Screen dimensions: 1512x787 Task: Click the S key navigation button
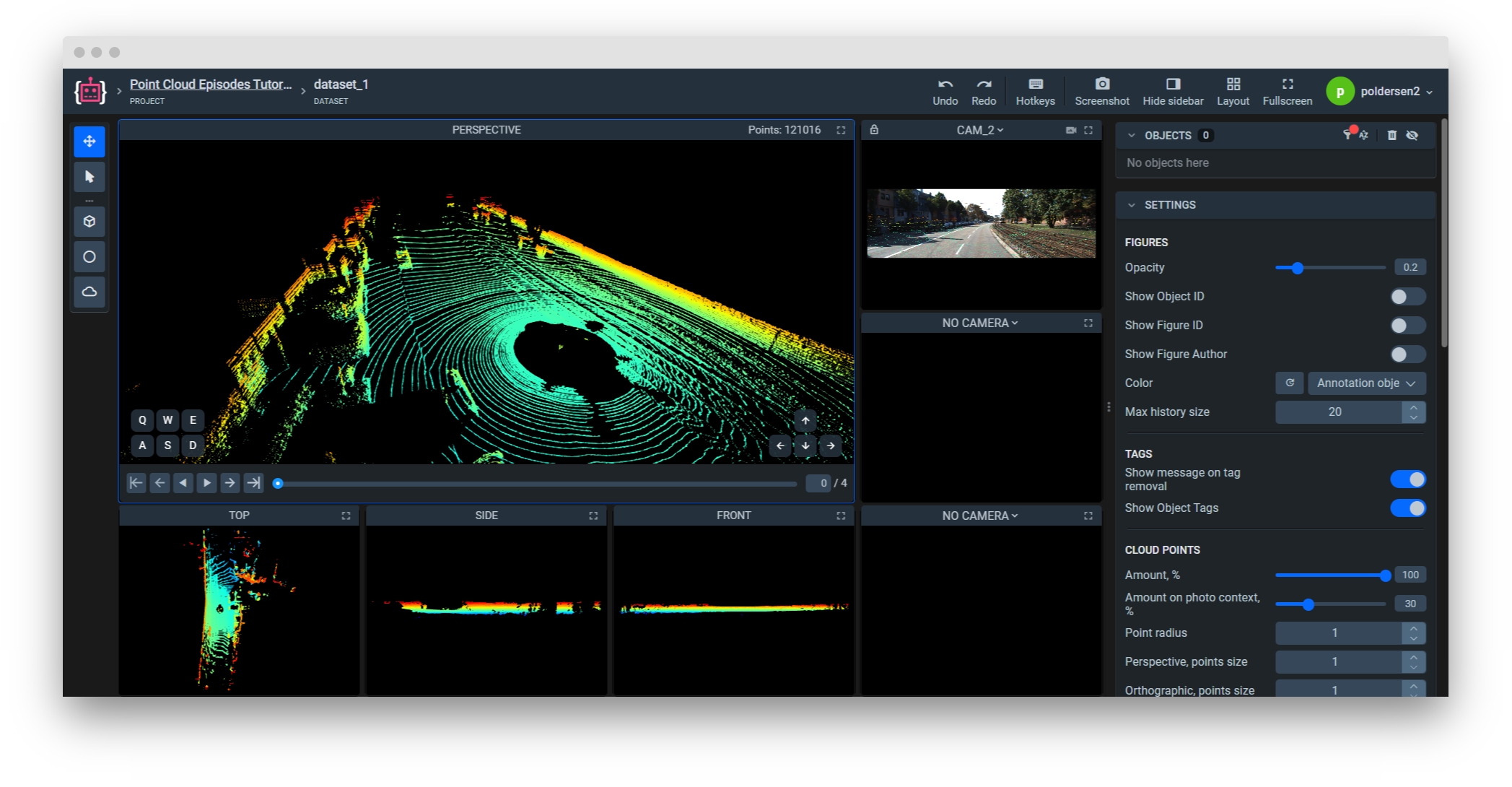point(167,445)
